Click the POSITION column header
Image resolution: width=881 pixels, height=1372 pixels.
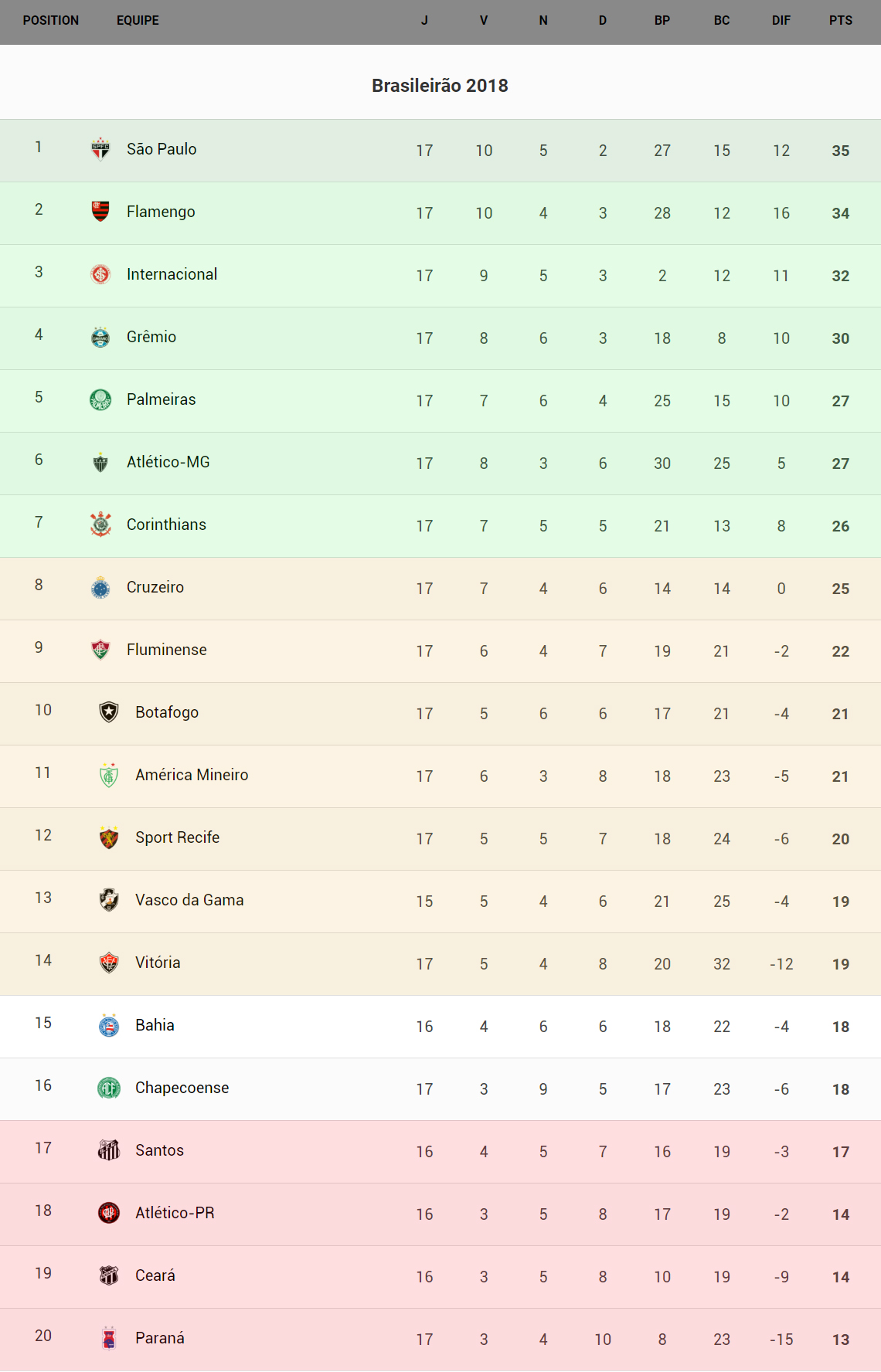pos(51,21)
